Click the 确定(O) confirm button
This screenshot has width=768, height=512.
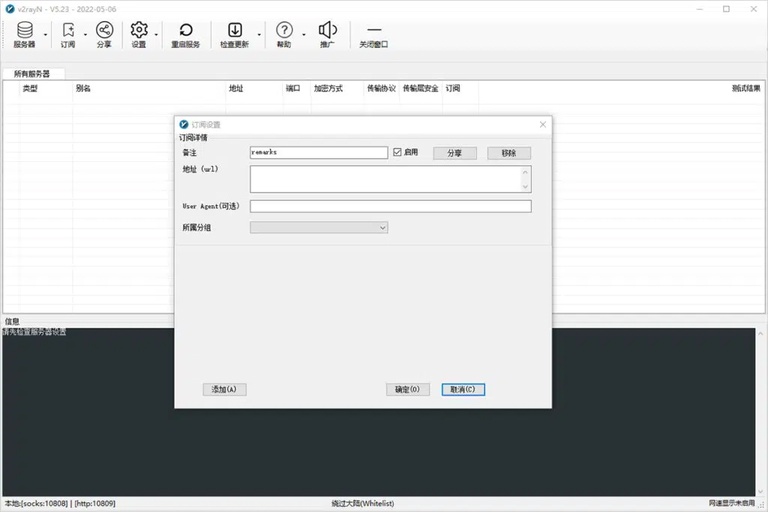pos(407,389)
